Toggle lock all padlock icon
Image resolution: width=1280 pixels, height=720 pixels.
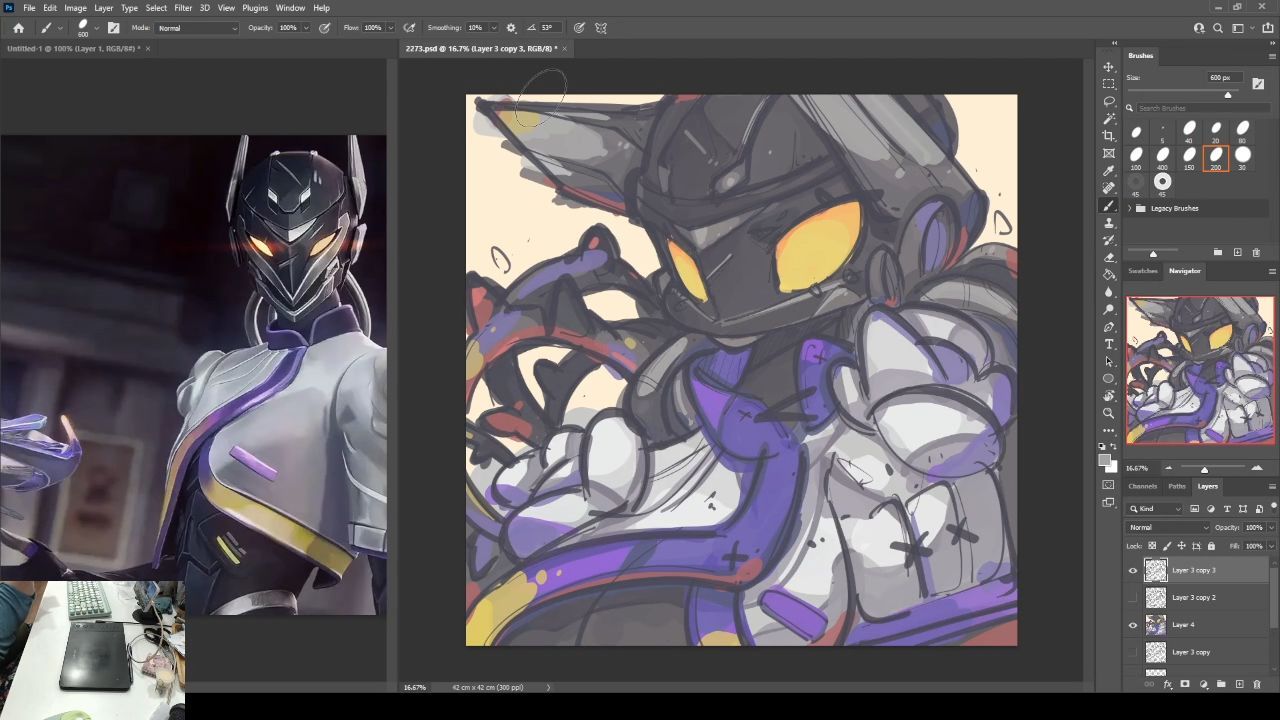[x=1211, y=546]
